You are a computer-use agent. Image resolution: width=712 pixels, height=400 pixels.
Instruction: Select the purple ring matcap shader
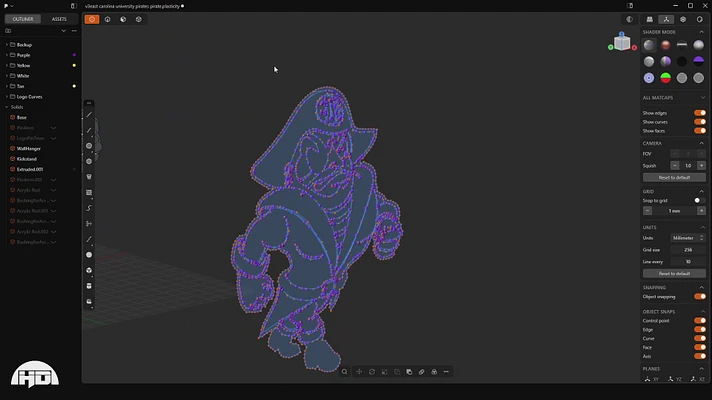649,78
